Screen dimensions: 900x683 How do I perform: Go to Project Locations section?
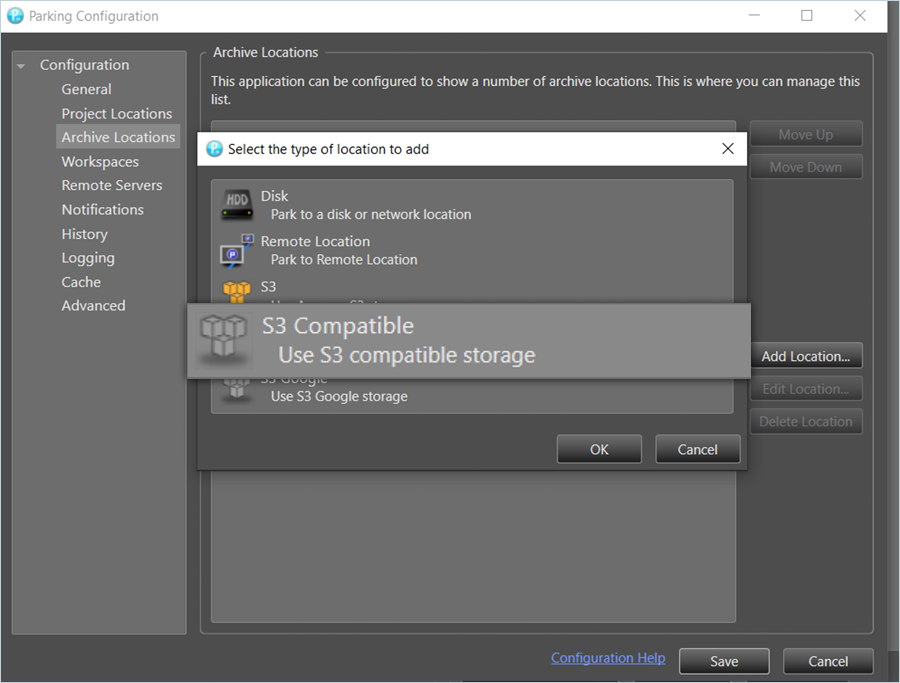pyautogui.click(x=116, y=113)
